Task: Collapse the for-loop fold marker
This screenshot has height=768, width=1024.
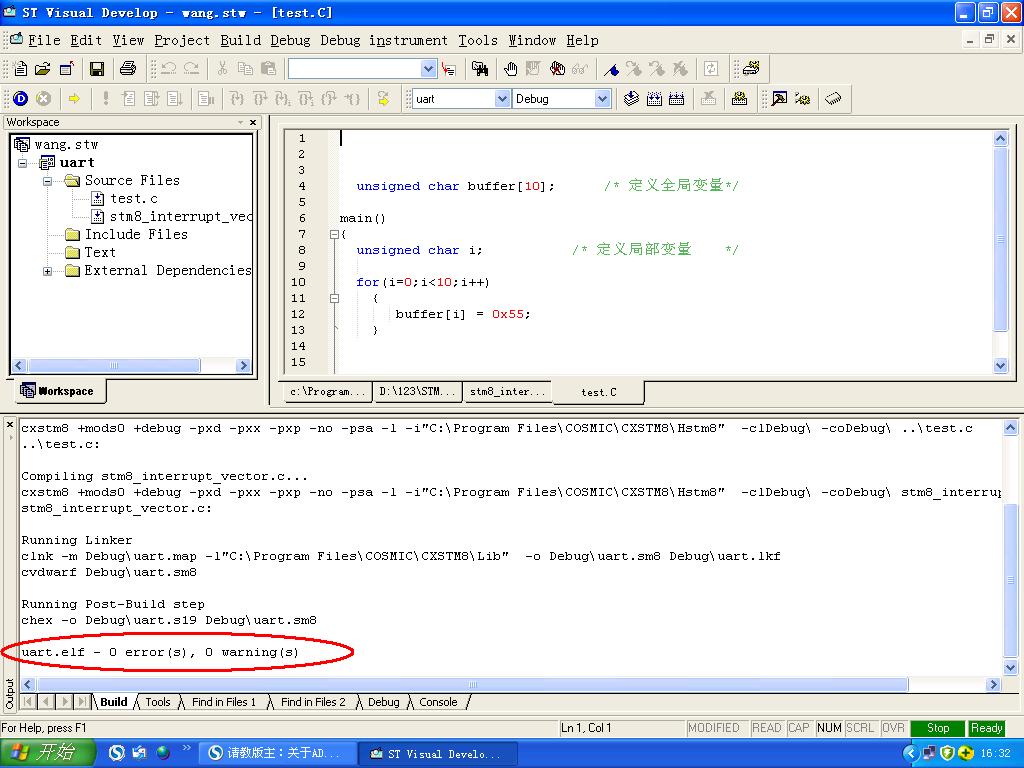Action: coord(334,298)
